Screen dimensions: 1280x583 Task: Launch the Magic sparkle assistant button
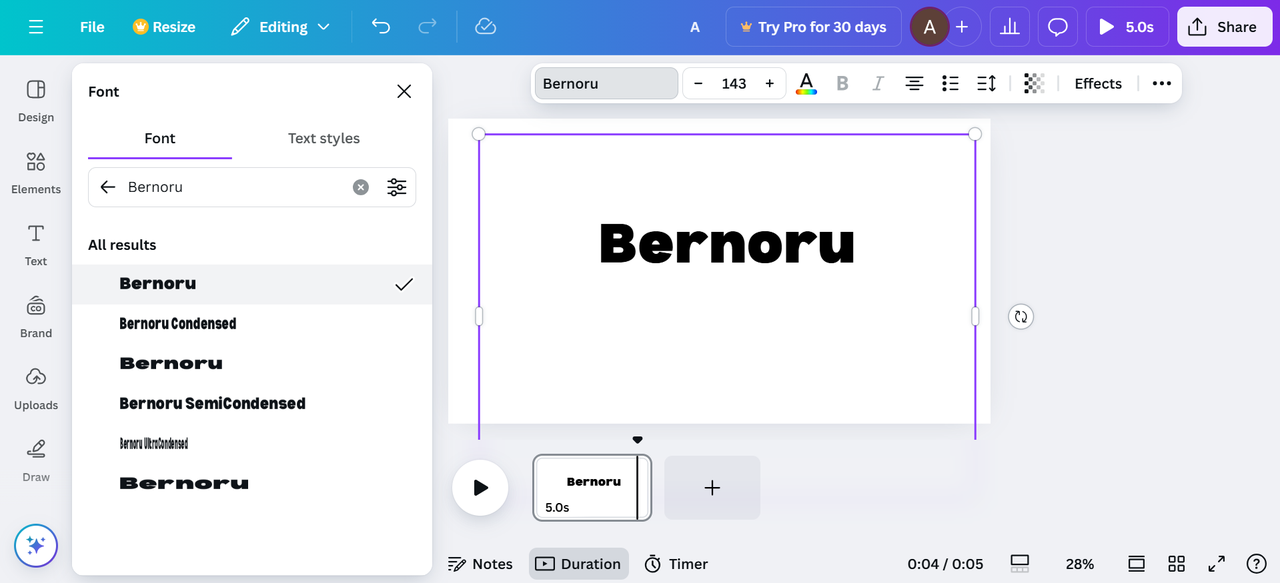(x=36, y=546)
